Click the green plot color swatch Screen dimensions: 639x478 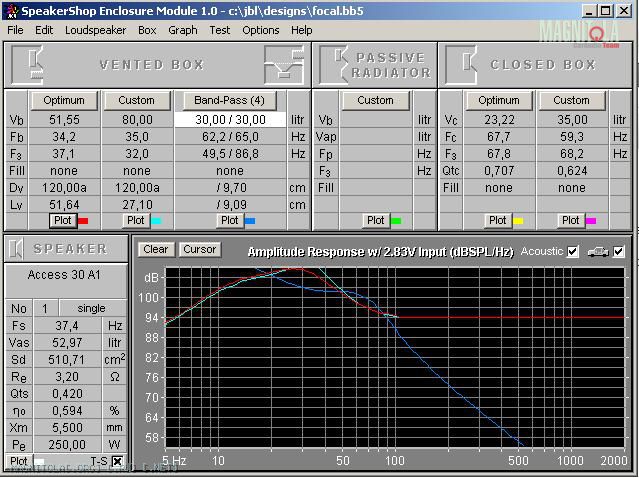click(396, 221)
